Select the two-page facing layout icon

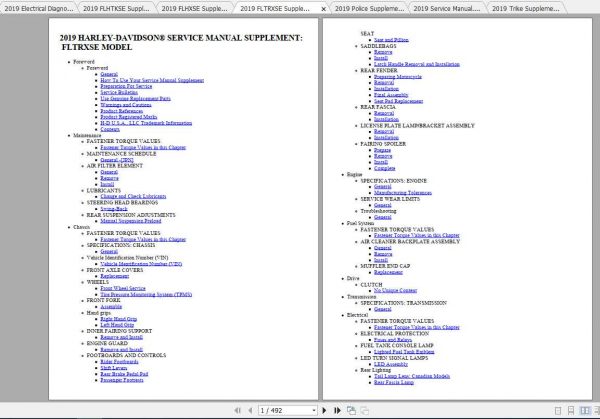(x=585, y=411)
